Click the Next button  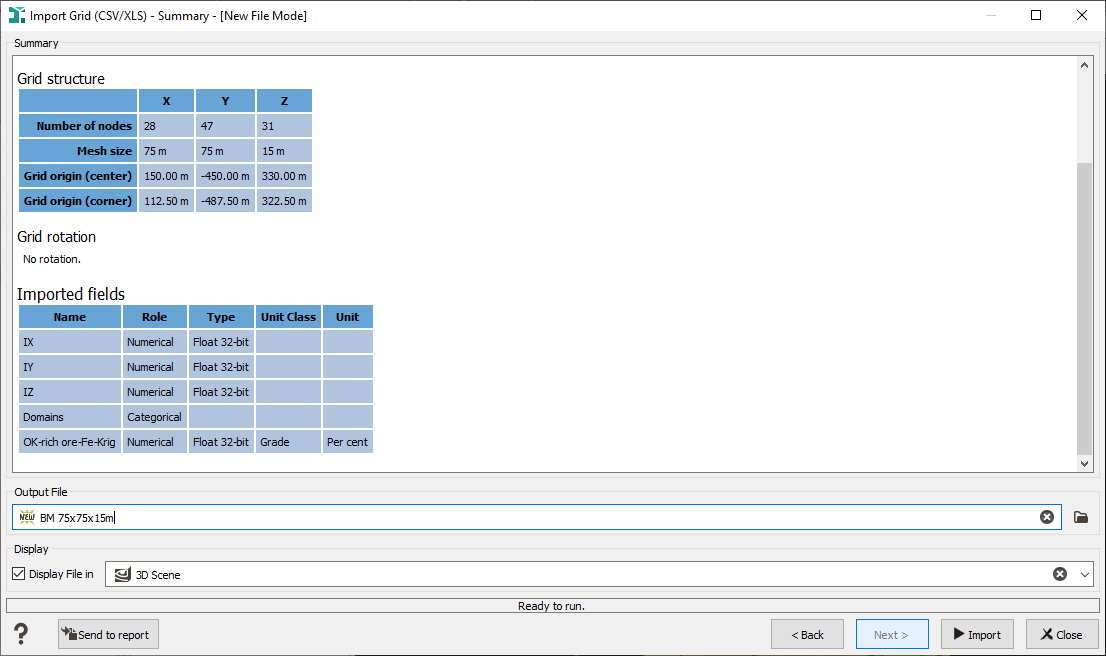pyautogui.click(x=892, y=634)
